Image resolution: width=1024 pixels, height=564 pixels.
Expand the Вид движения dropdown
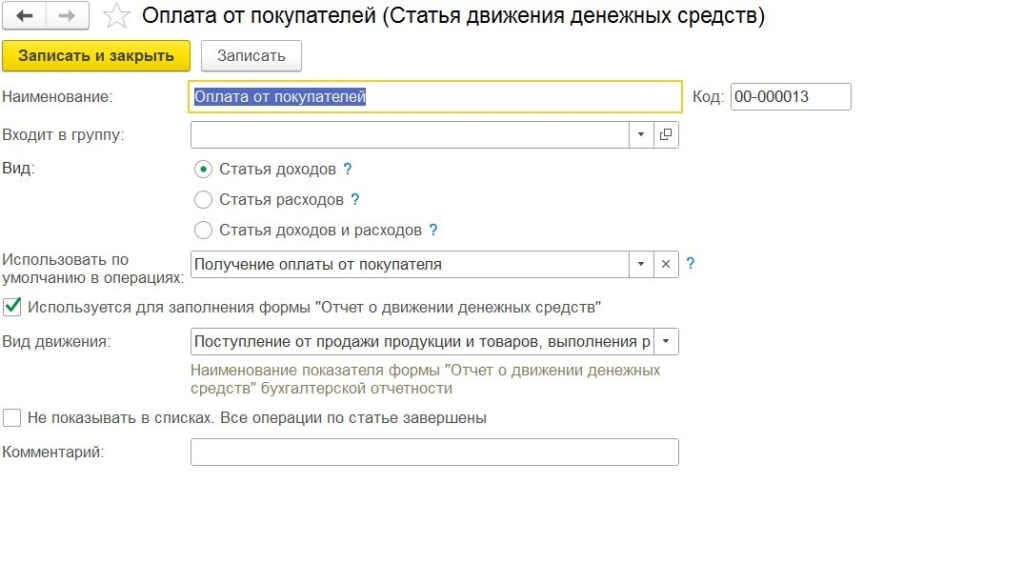tap(666, 342)
